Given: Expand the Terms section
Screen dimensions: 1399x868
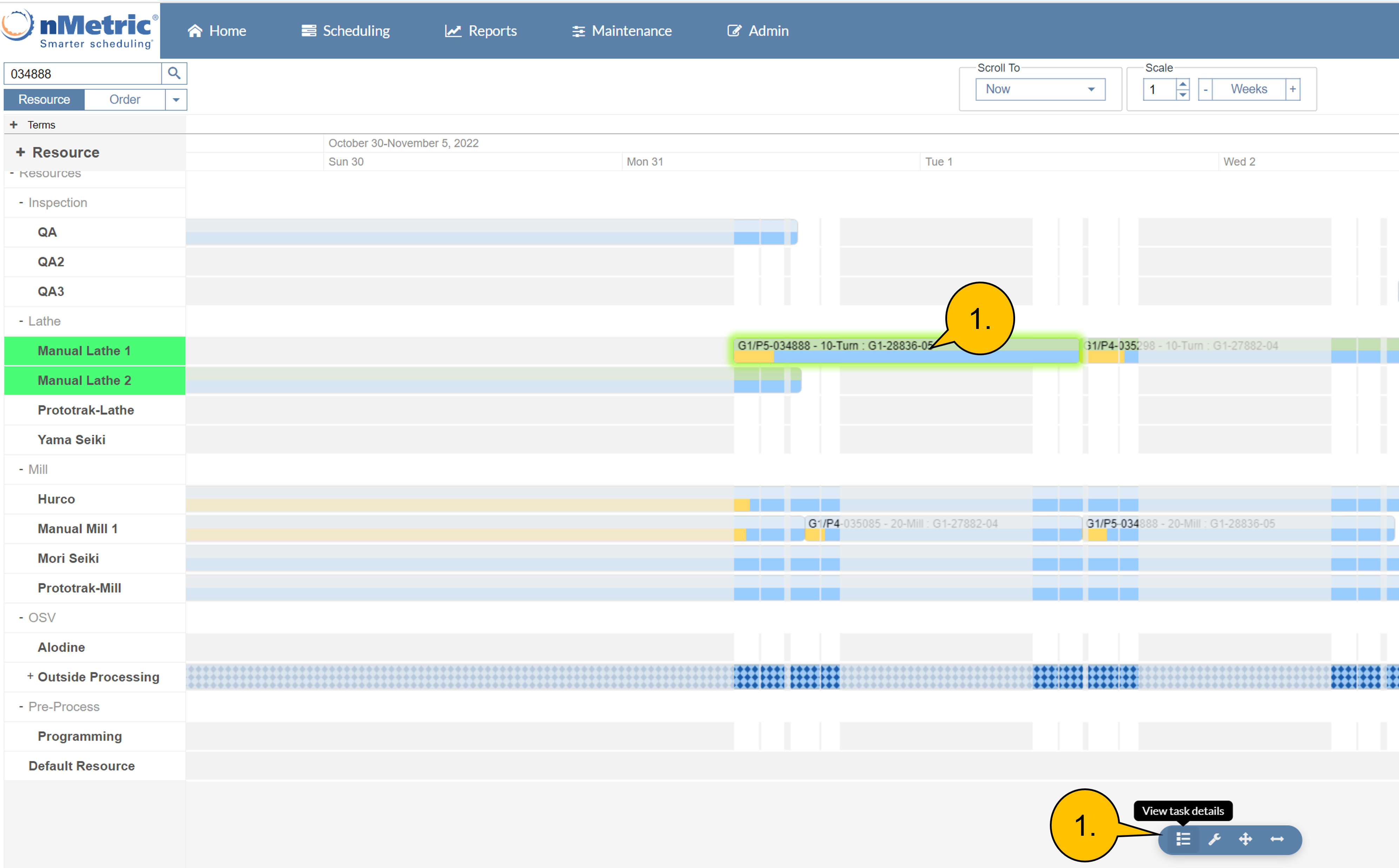Looking at the screenshot, I should (x=14, y=125).
